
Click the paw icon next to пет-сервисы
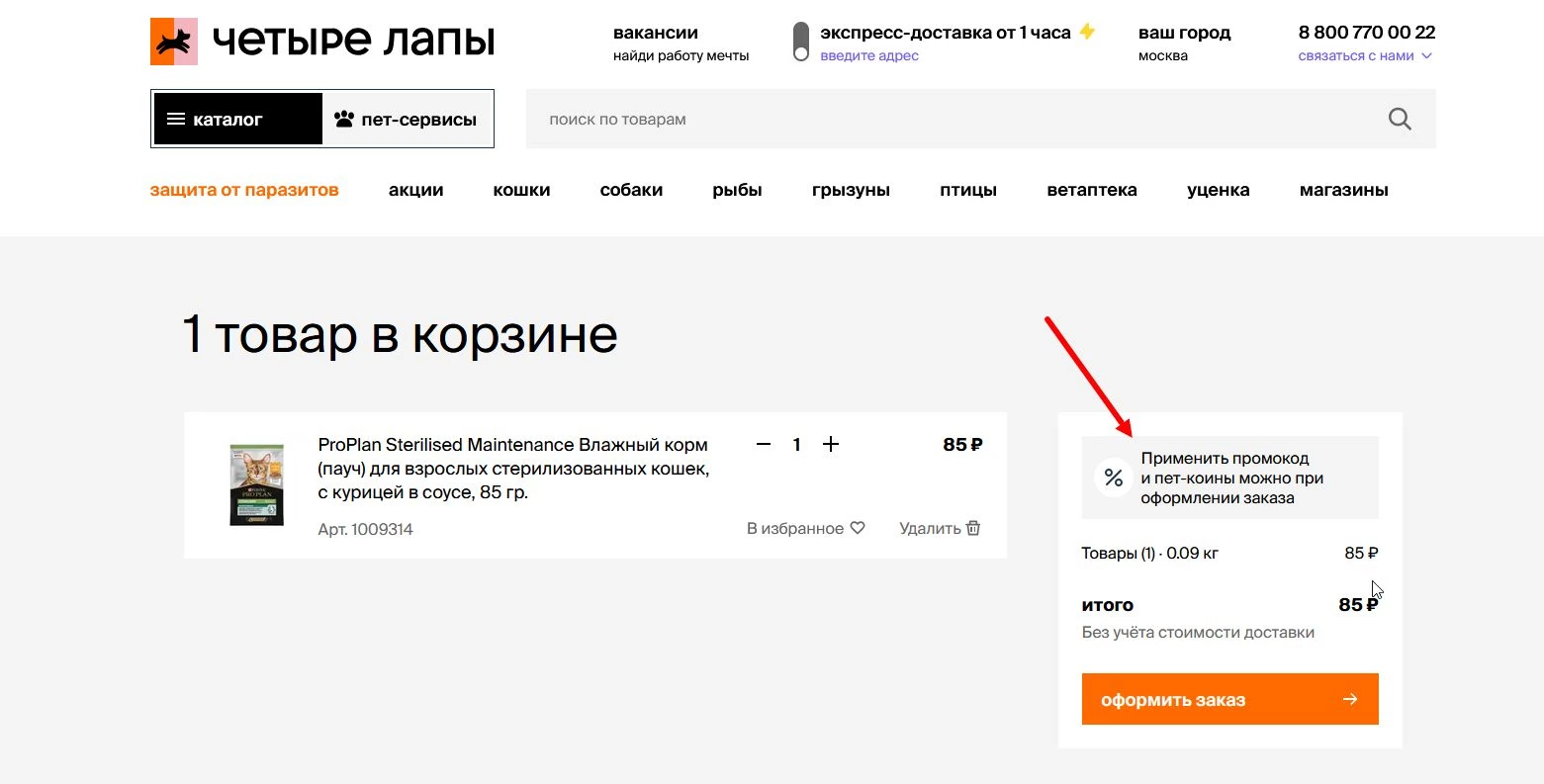(343, 118)
